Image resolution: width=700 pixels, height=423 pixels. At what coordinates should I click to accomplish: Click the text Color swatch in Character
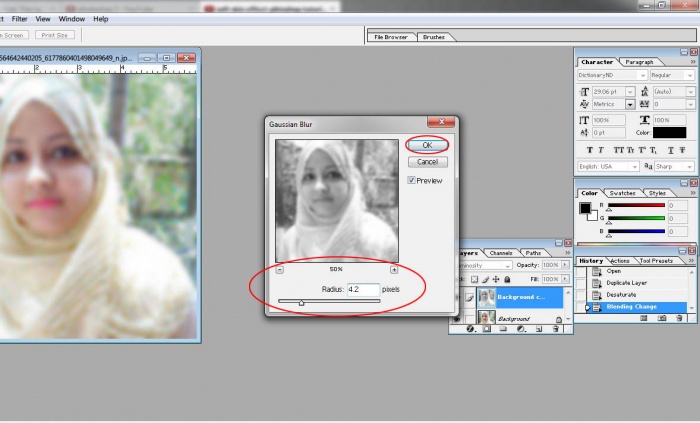click(x=669, y=133)
